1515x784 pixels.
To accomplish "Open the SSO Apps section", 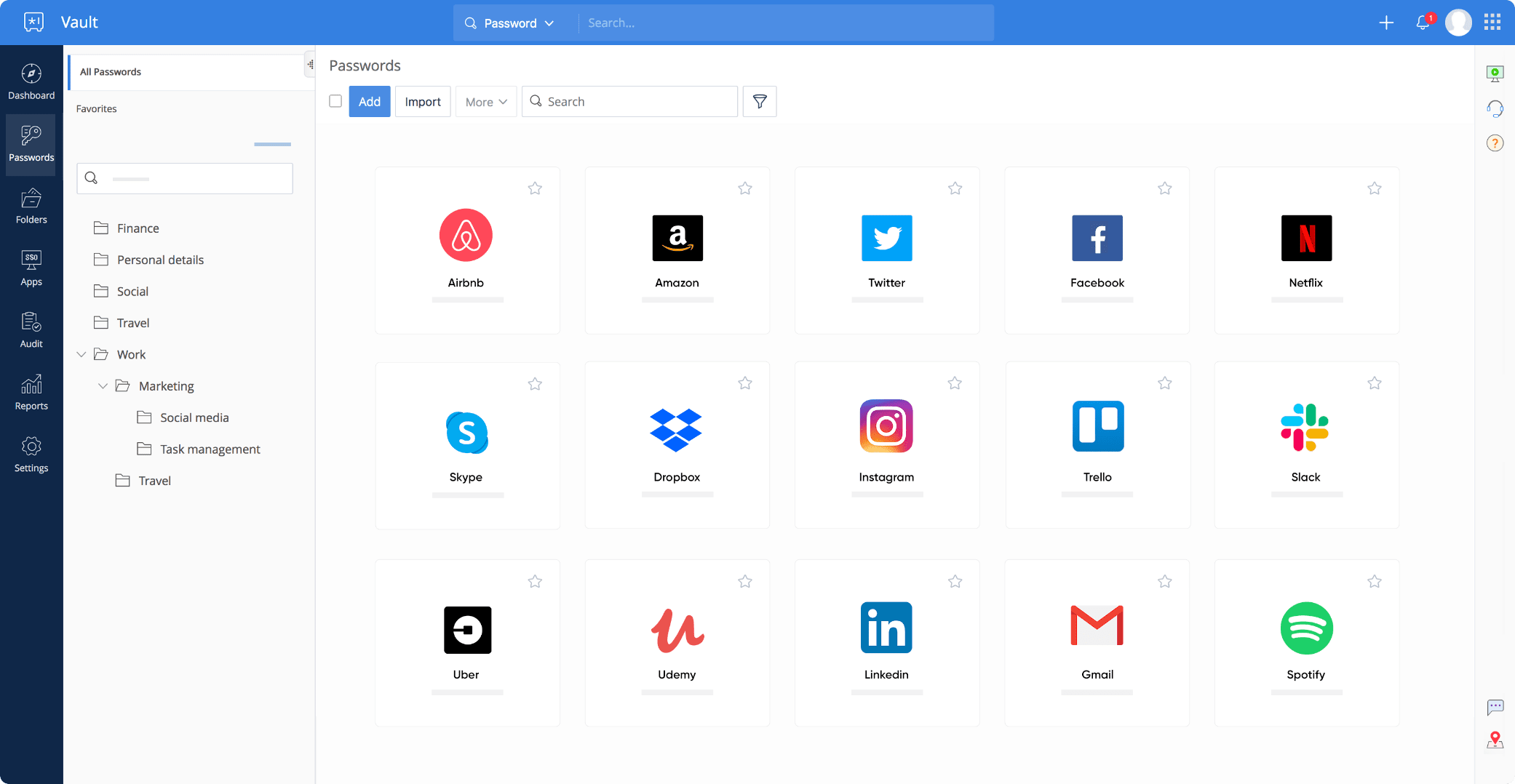I will click(31, 268).
